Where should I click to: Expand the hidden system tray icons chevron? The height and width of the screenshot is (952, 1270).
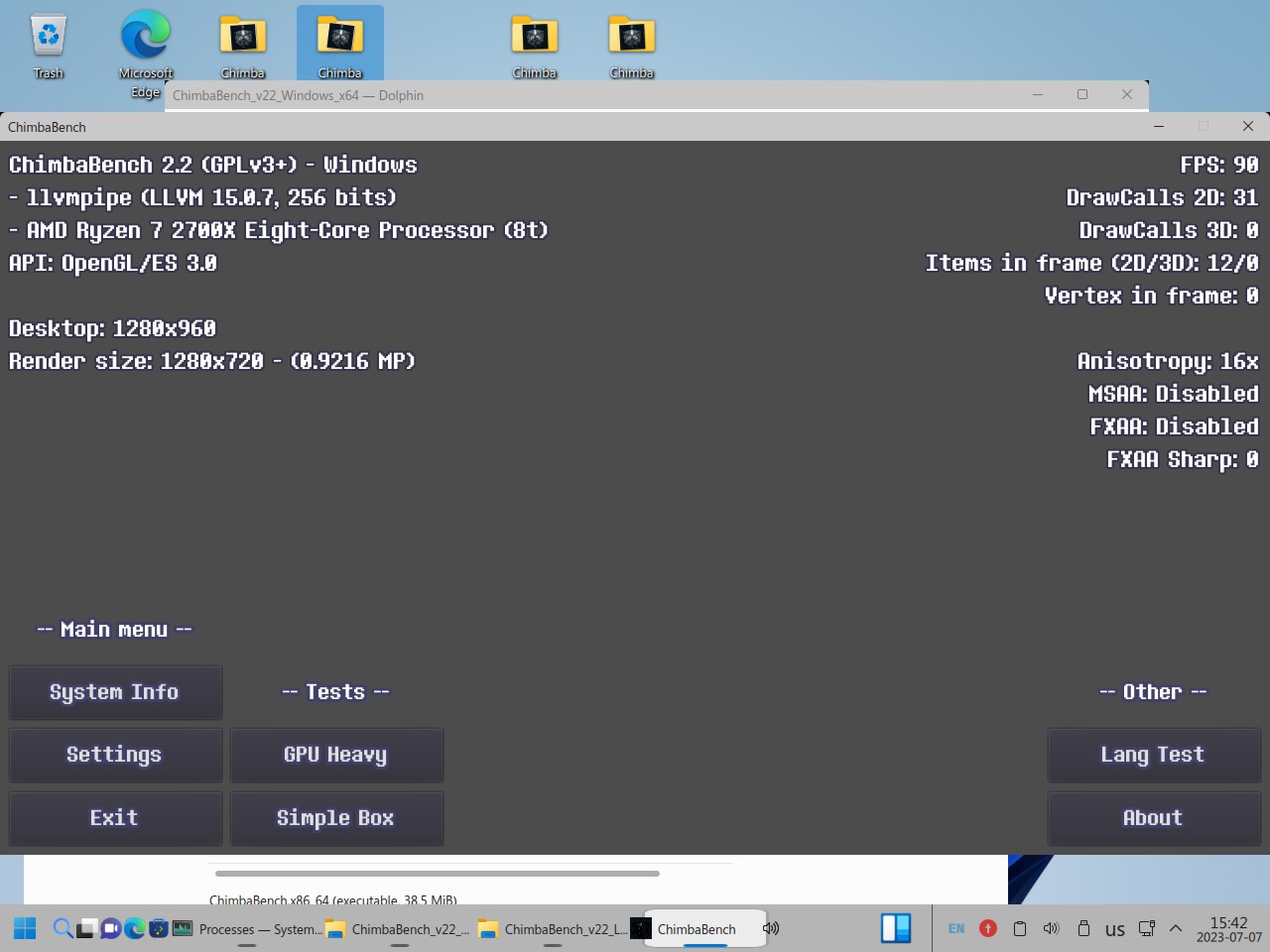click(1176, 928)
